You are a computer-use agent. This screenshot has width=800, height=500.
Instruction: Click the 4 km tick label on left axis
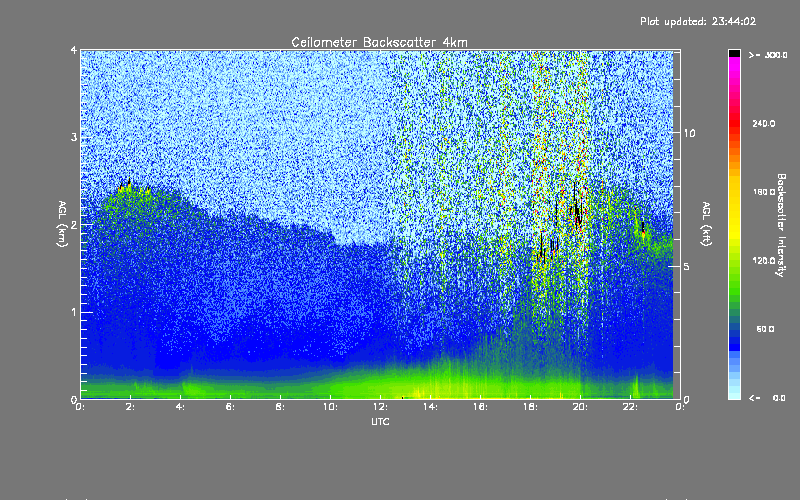74,51
